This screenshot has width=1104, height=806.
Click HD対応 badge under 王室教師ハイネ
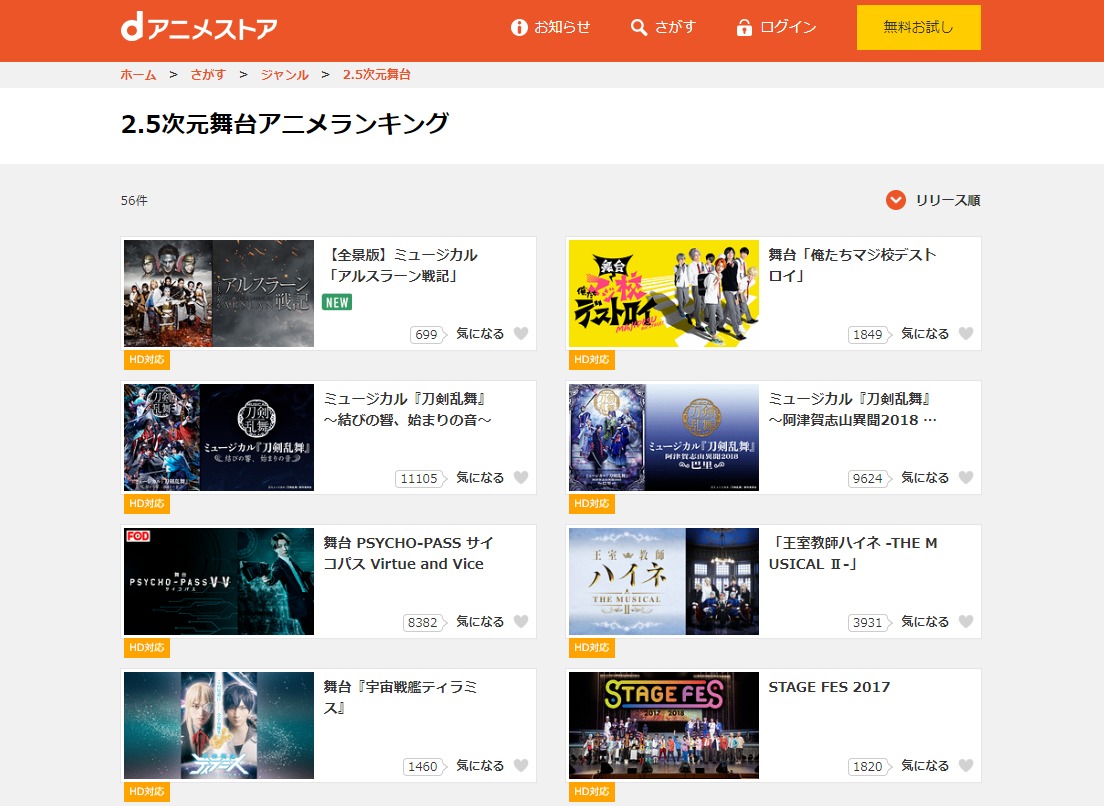coord(591,648)
